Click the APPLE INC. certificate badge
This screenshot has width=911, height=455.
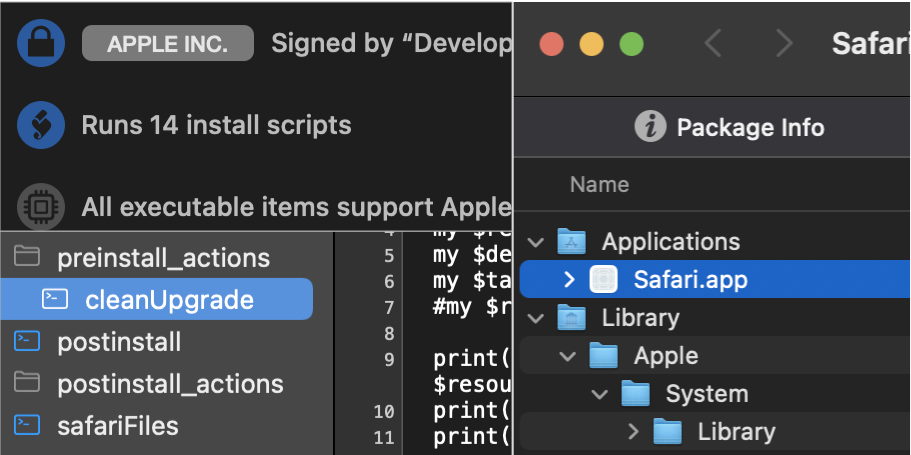[x=168, y=44]
